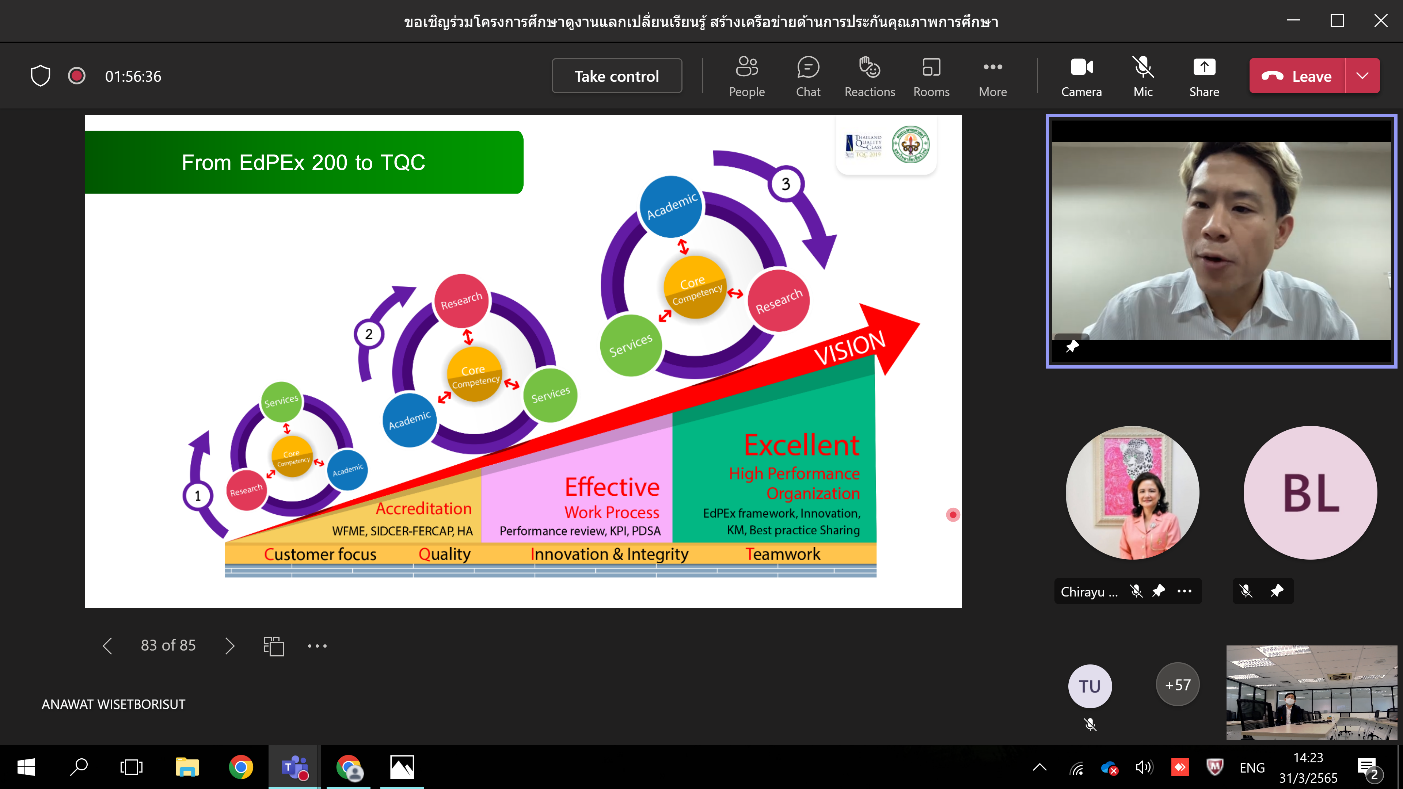Select the BL participant avatar
Viewport: 1403px width, 789px height.
[1310, 493]
